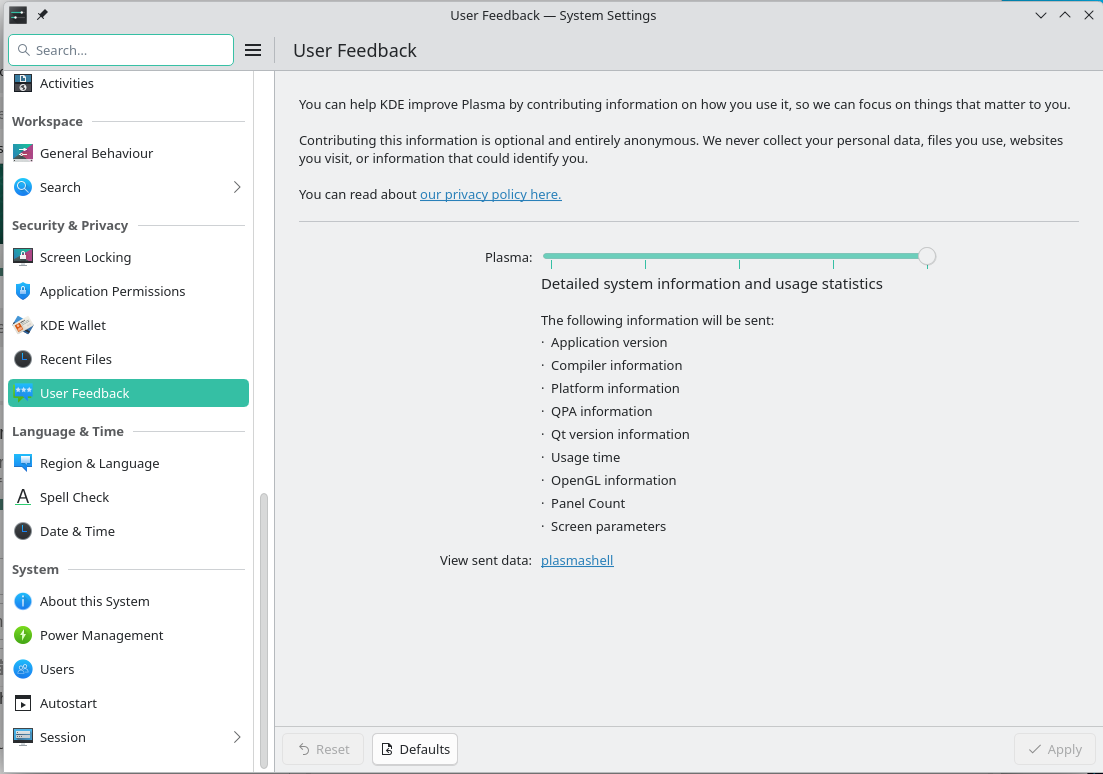1103x774 pixels.
Task: Open Recent Files sidebar label
Action: (x=76, y=359)
